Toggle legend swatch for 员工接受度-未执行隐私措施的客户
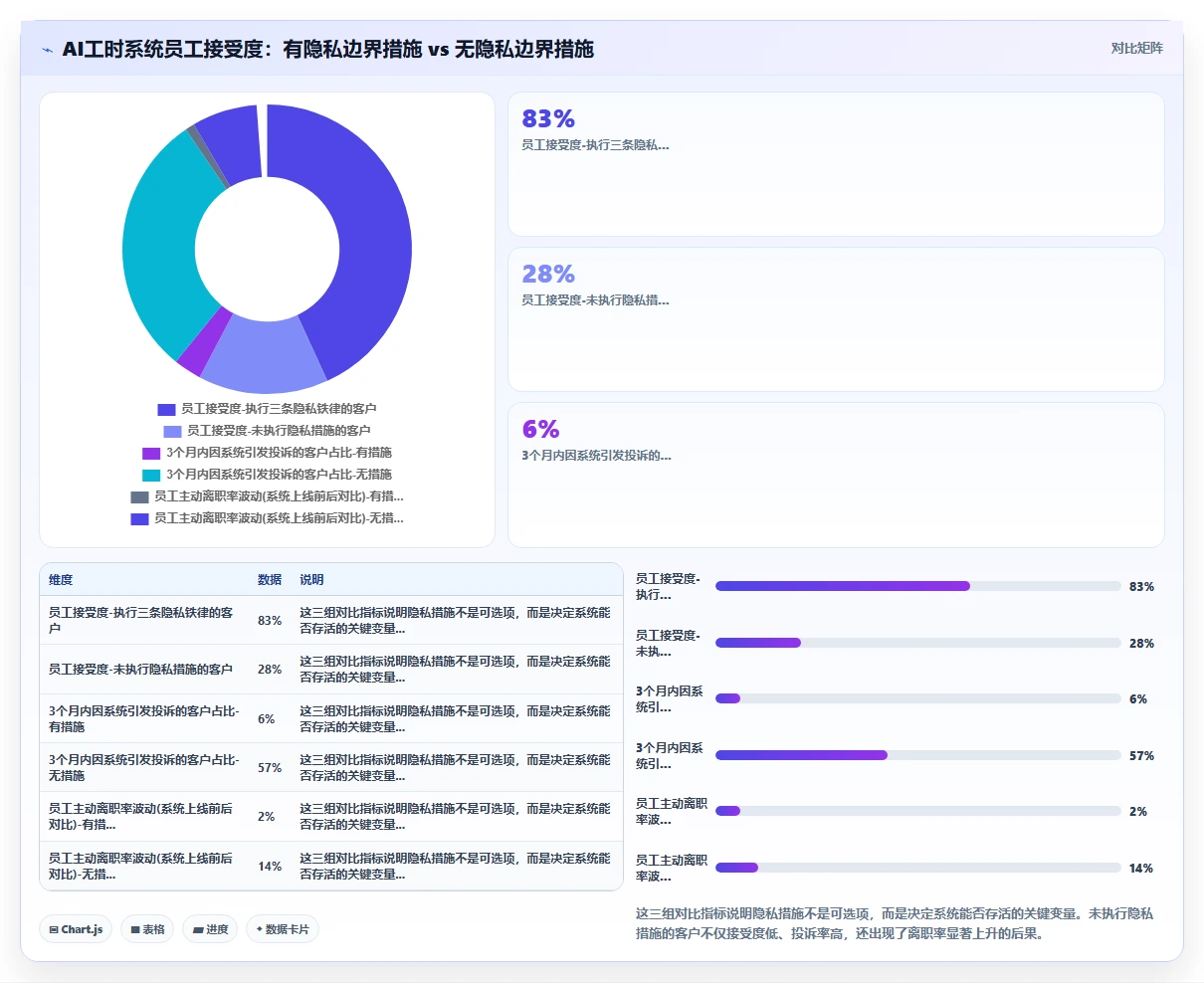 click(172, 431)
